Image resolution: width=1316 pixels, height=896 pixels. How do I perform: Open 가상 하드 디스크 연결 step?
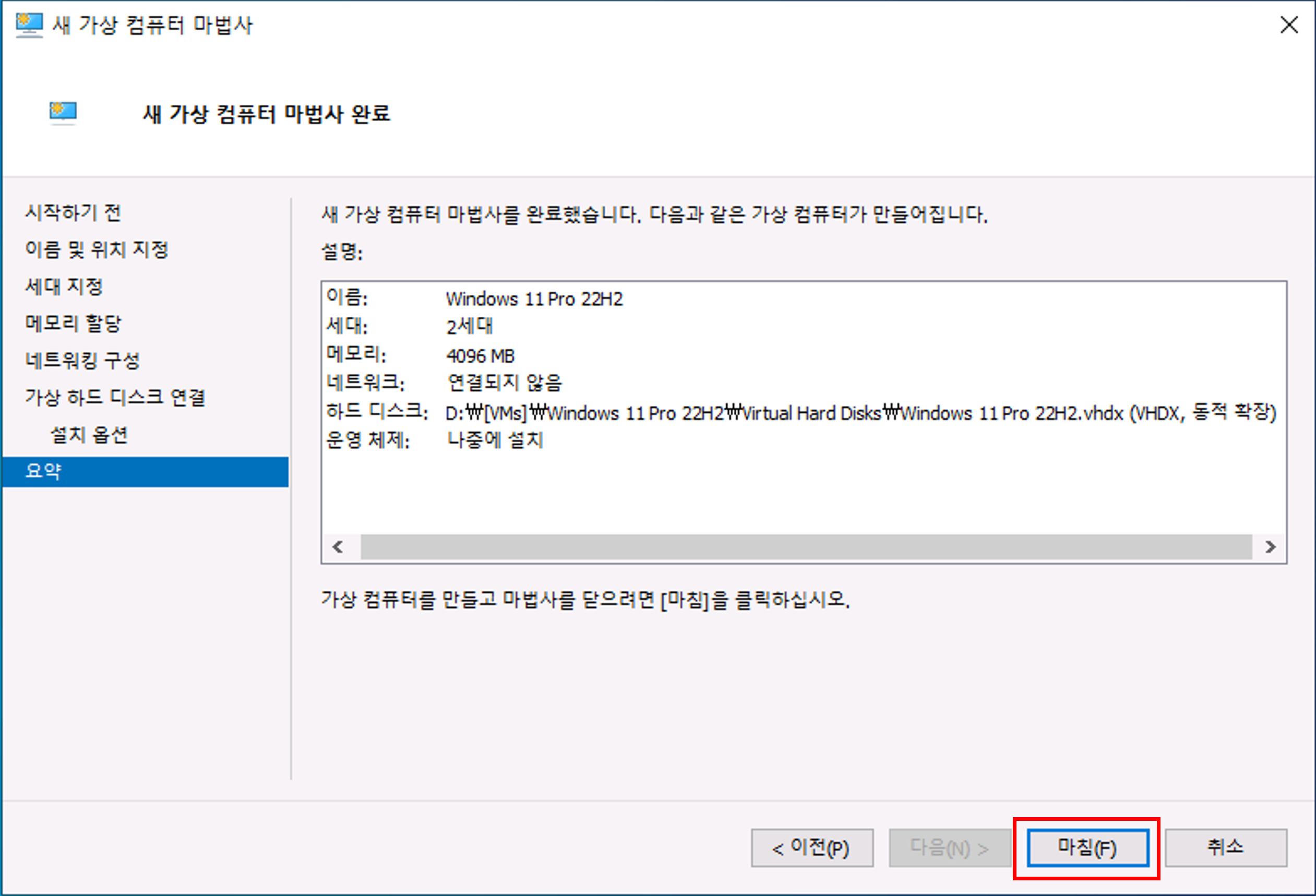[x=115, y=398]
